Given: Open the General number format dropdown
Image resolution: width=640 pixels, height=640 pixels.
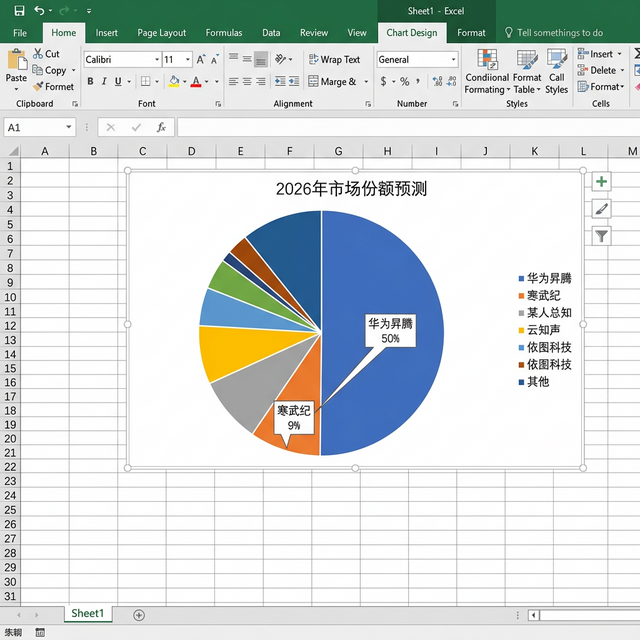Looking at the screenshot, I should click(453, 60).
